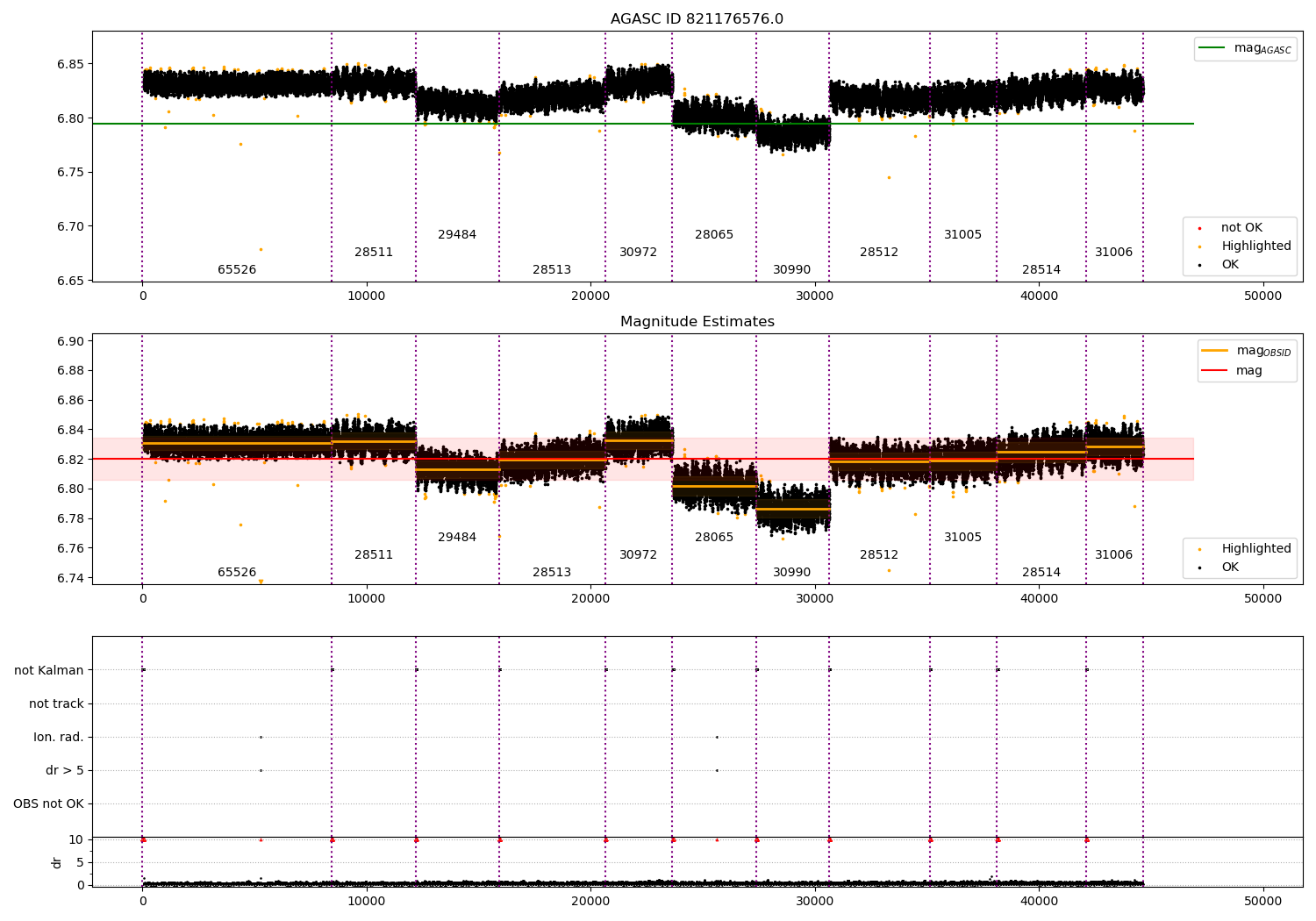Viewport: 1316px width, 921px height.
Task: Click obsid label 30990 in Magnitude Estimates plot
Action: point(791,573)
